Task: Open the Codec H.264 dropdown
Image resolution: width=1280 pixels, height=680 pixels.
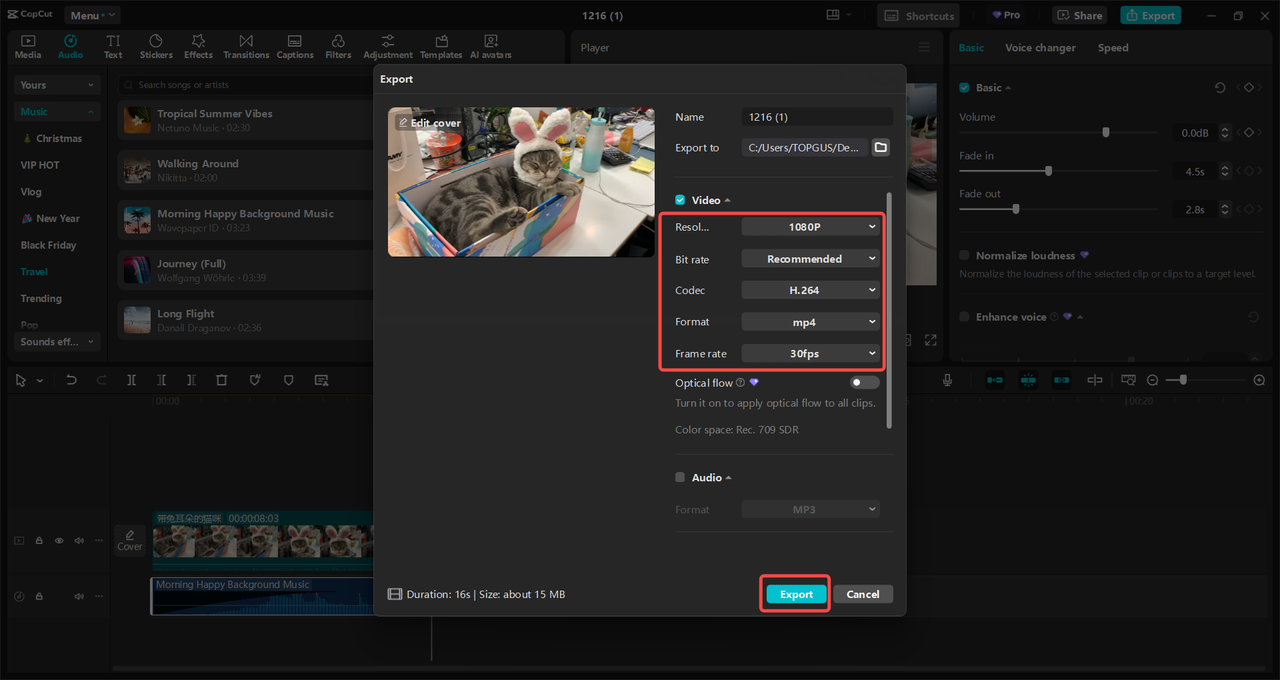Action: coord(811,290)
